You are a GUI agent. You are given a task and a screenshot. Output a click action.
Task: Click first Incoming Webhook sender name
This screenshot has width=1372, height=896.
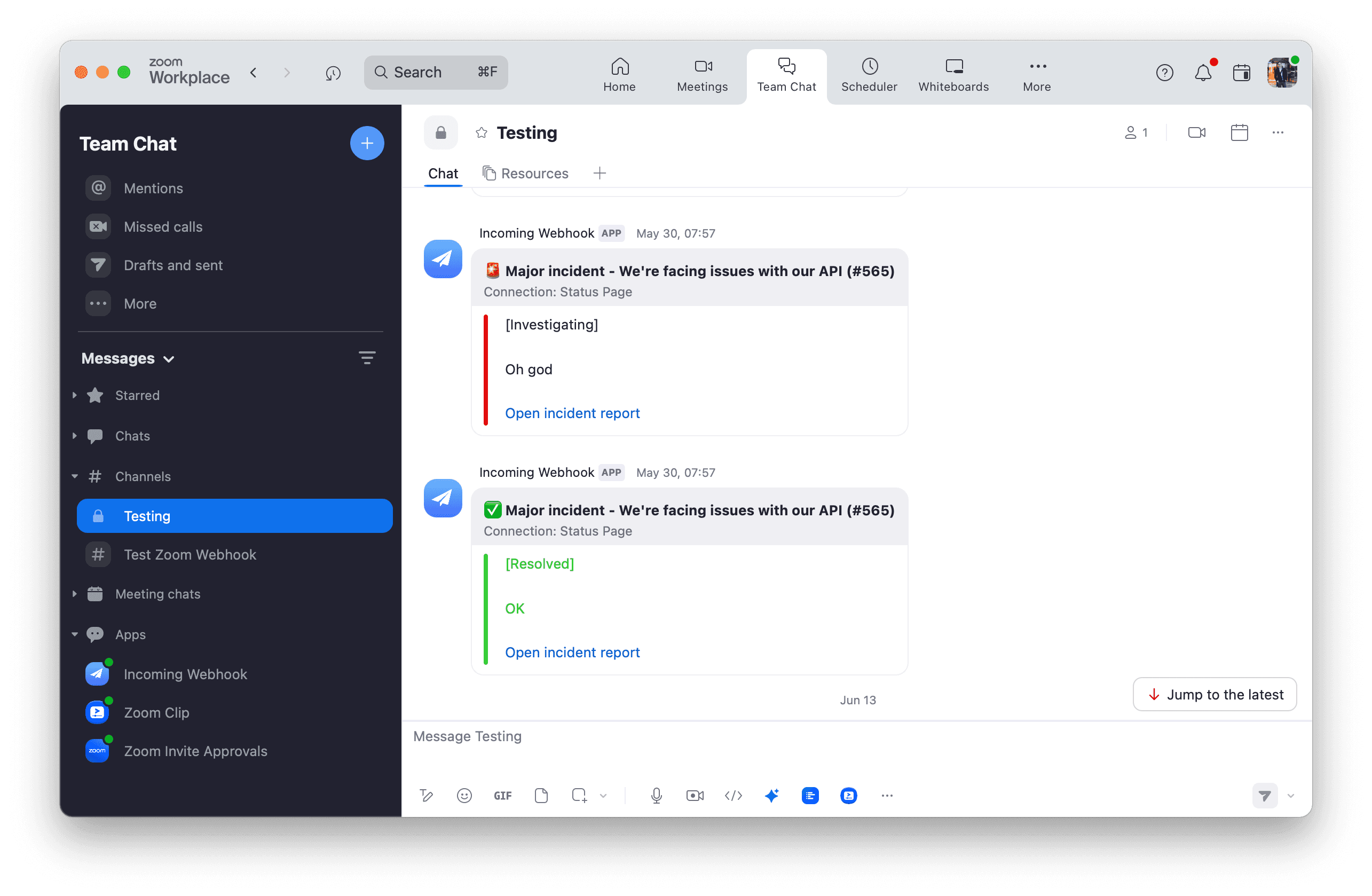coord(536,233)
